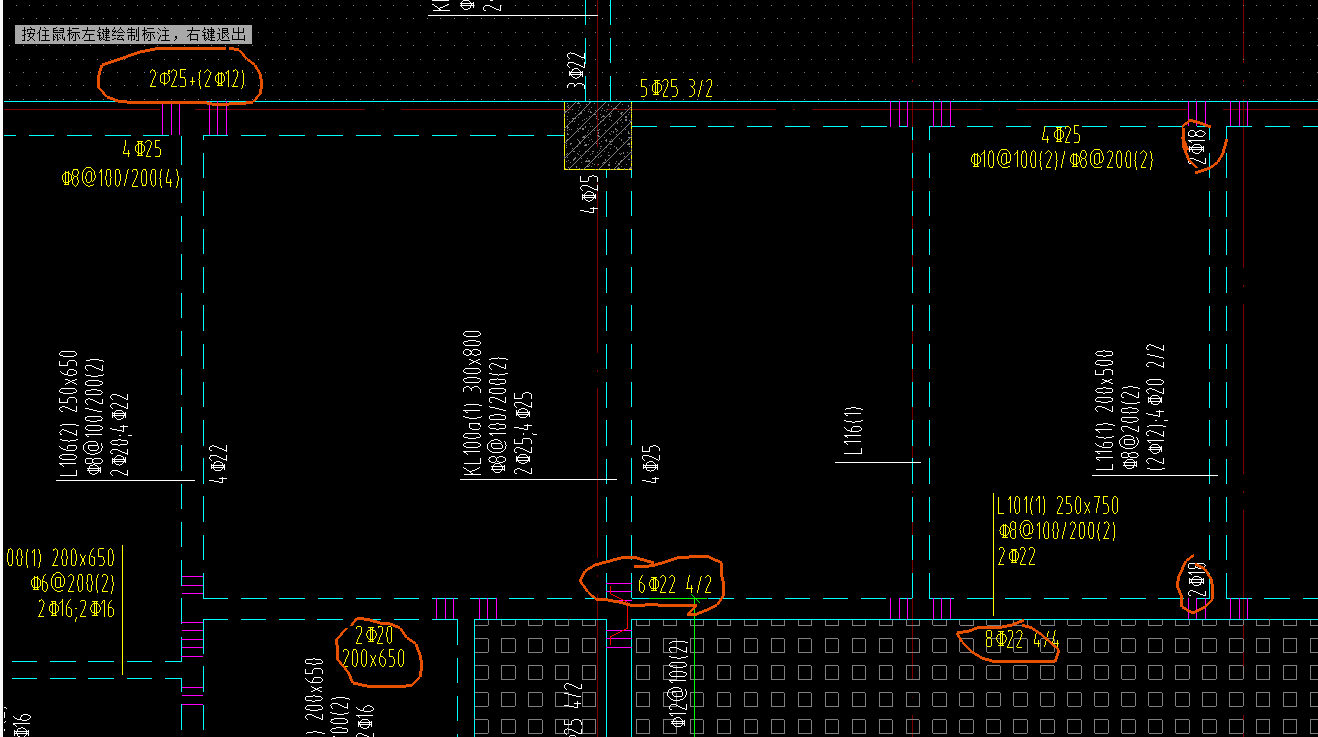Click Φ8@100/200(2) text under L101(1)
This screenshot has height=737, width=1318.
point(1056,531)
